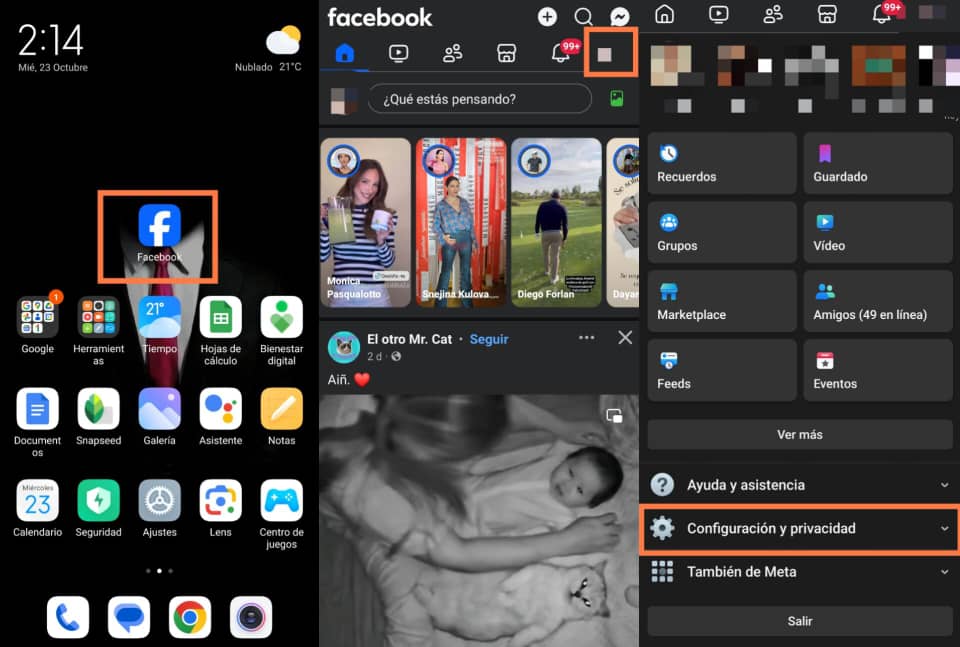Launch Chrome from the dock
This screenshot has width=960, height=647.
(x=190, y=617)
